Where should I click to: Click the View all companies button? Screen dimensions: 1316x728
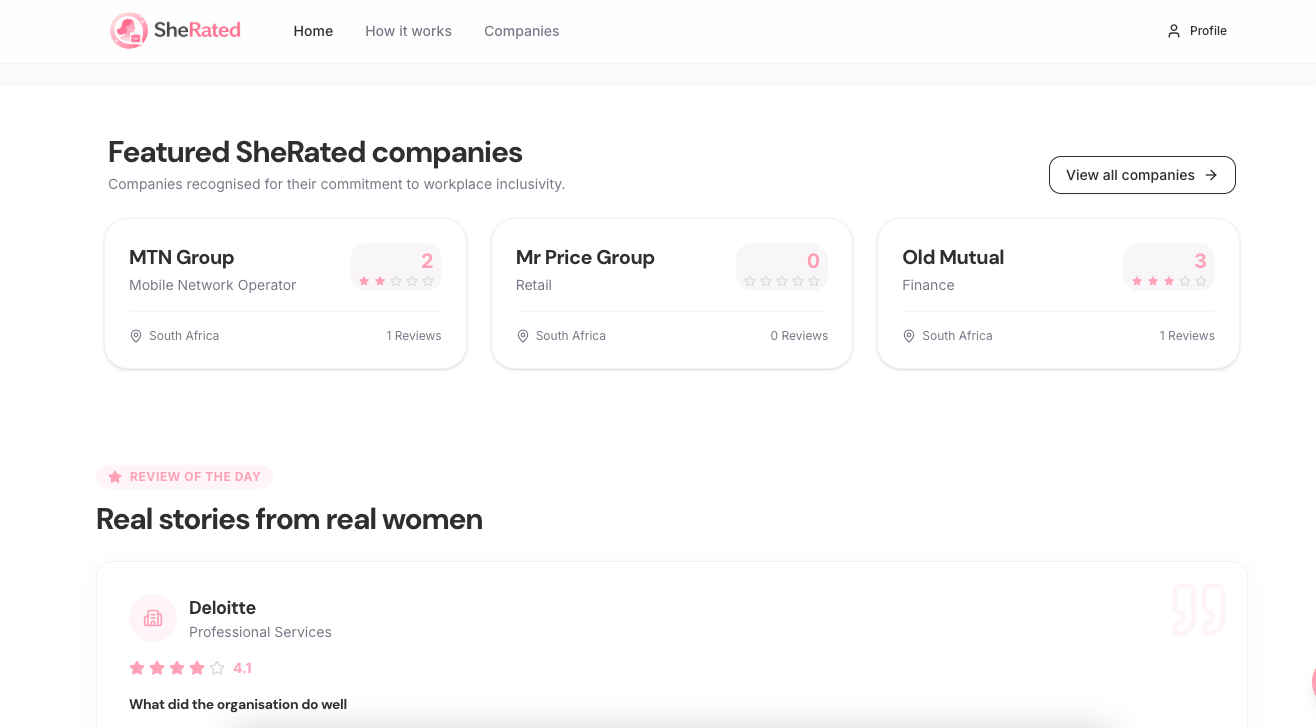coord(1142,175)
